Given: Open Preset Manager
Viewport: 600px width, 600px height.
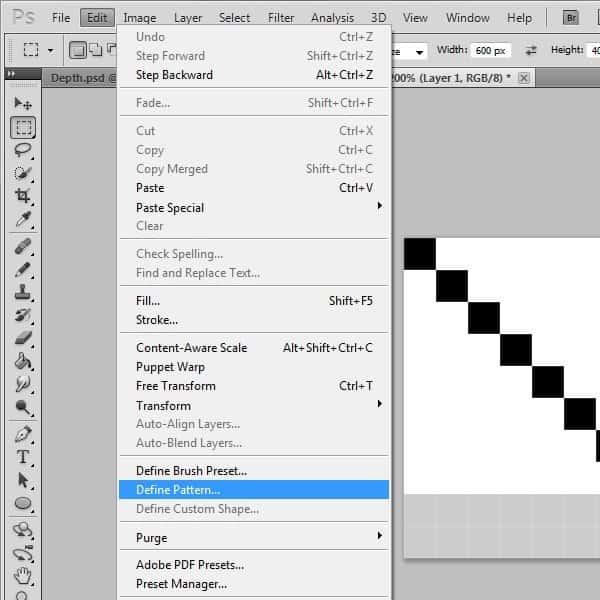Looking at the screenshot, I should coord(254,584).
